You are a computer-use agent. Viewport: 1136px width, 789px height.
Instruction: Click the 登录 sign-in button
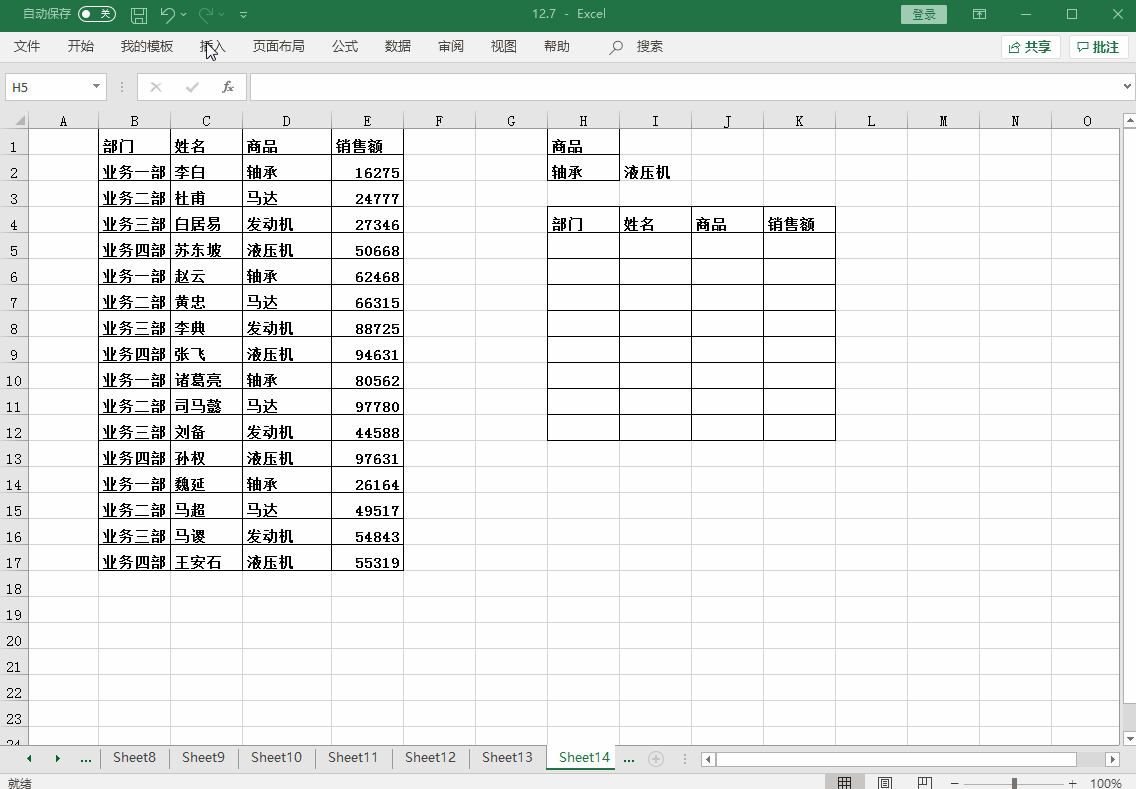click(x=924, y=14)
